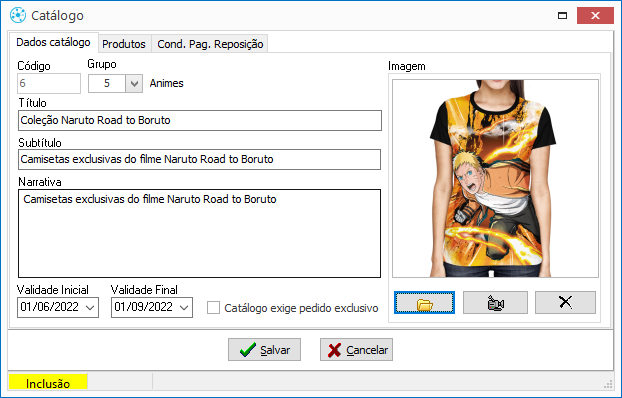The width and height of the screenshot is (622, 398).
Task: Focus the Narrativa text area
Action: click(x=200, y=233)
